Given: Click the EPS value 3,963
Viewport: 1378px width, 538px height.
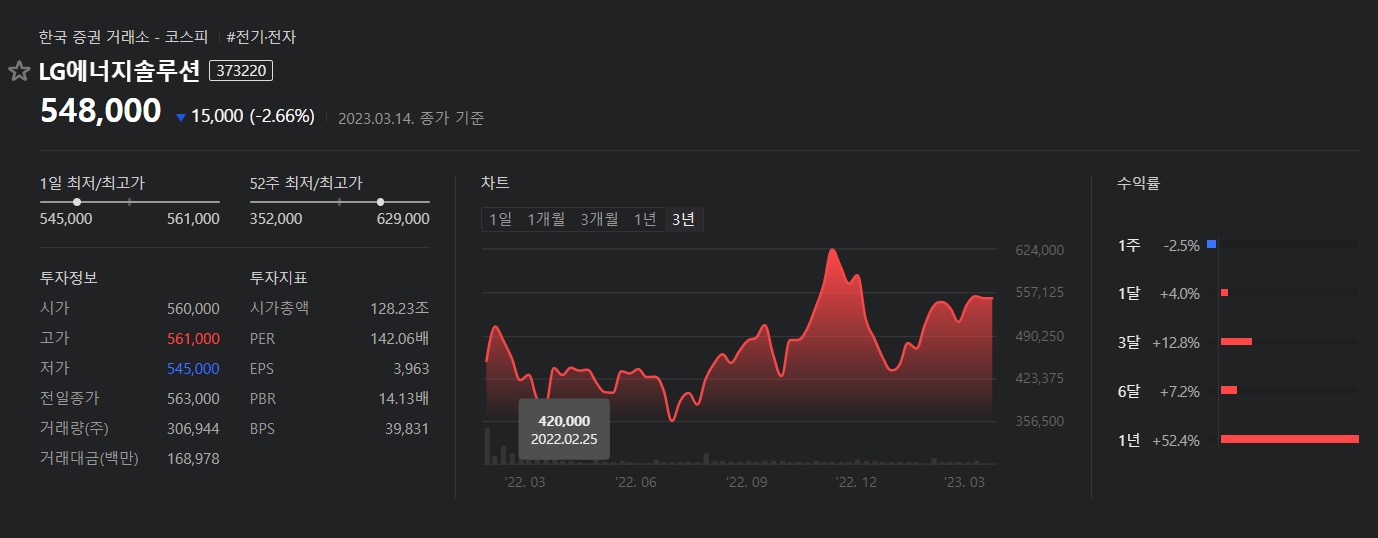Looking at the screenshot, I should [x=411, y=368].
